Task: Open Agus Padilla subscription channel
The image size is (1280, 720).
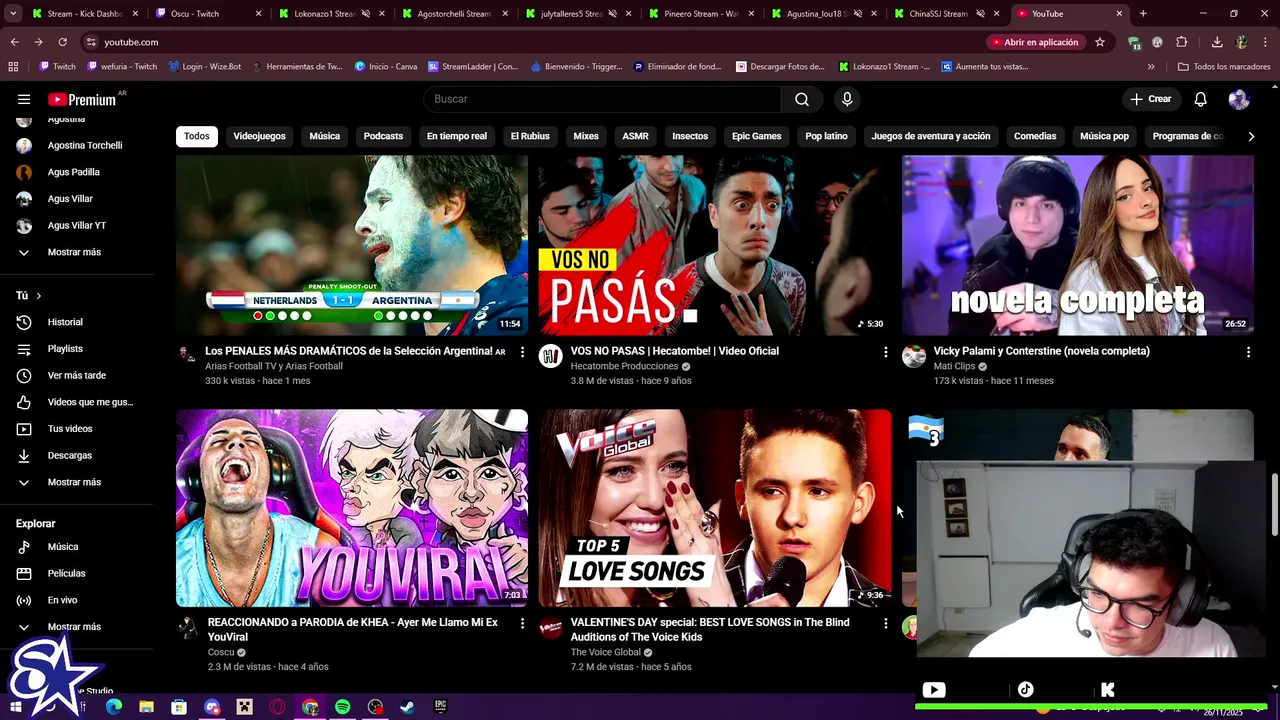Action: 76,172
